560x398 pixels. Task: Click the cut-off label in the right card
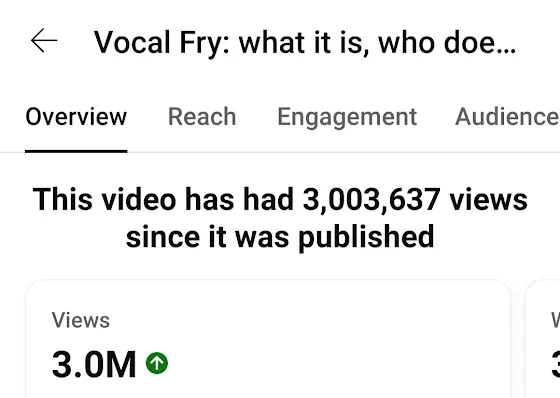tap(555, 320)
